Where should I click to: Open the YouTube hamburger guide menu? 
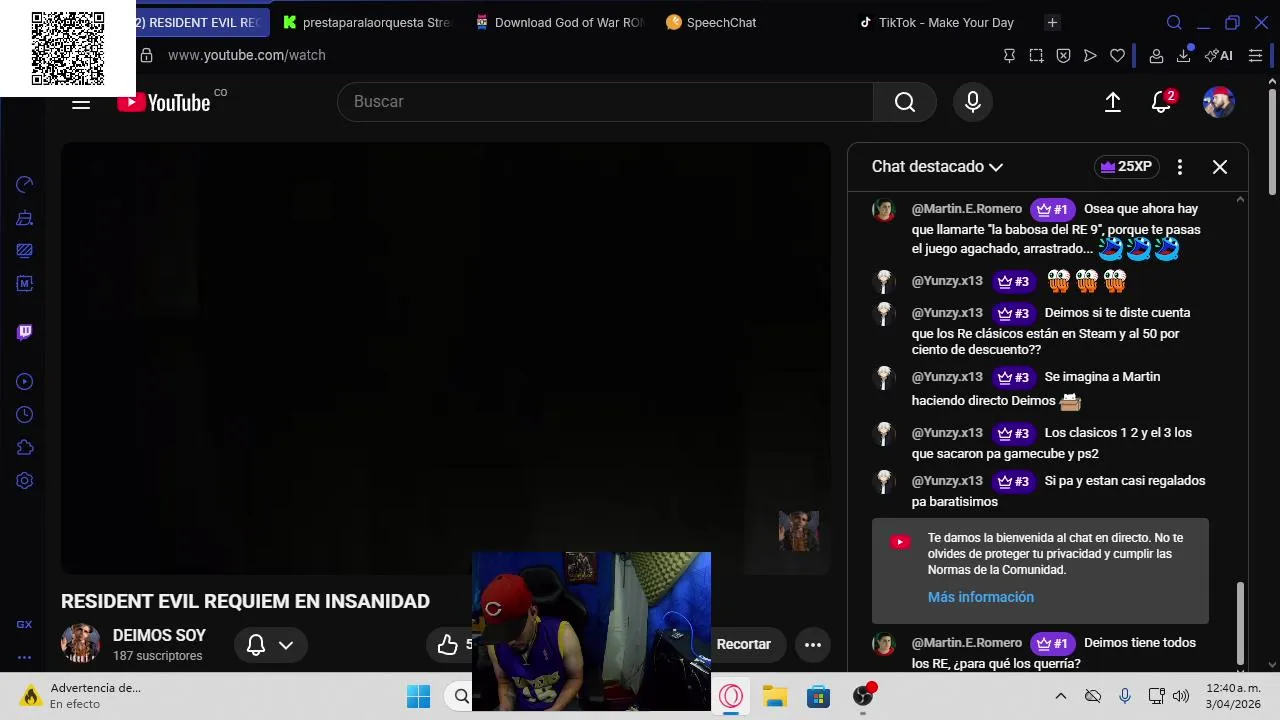81,102
